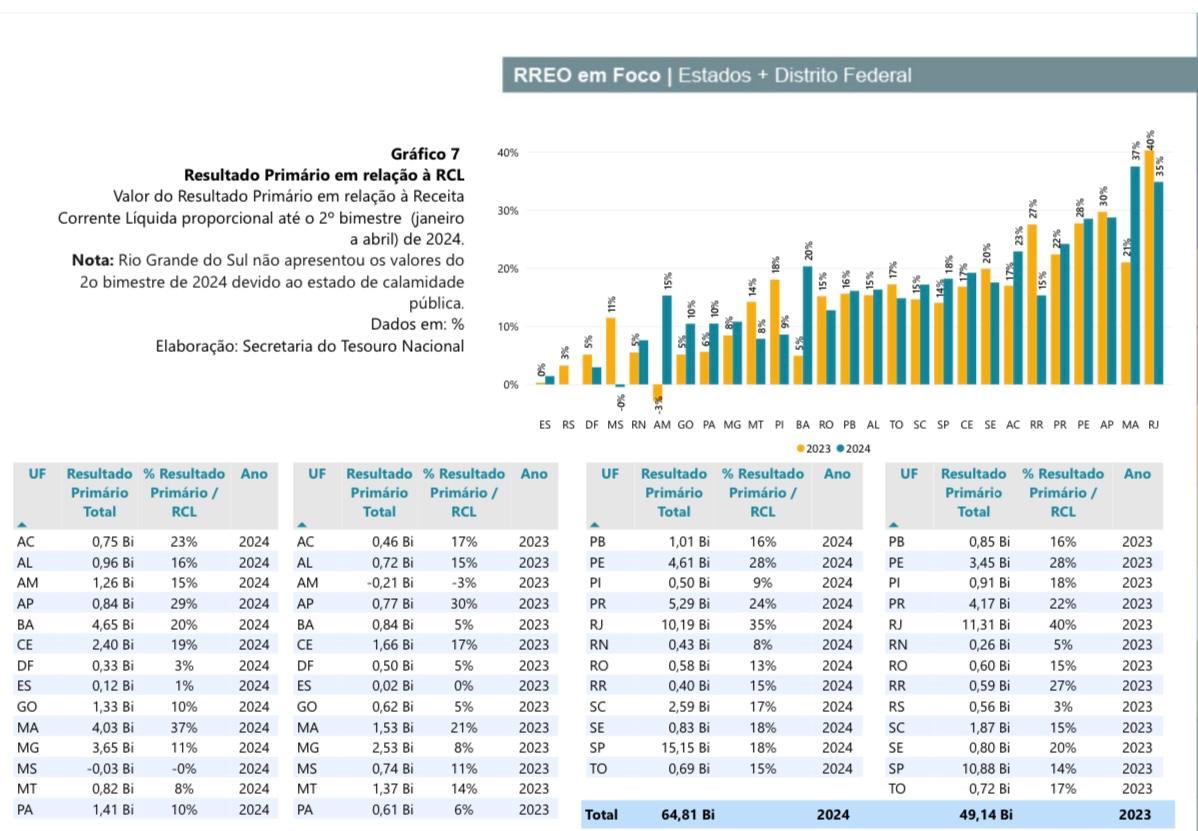1198x831 pixels.
Task: Select the 15,15 Bi SP cell
Action: click(689, 748)
